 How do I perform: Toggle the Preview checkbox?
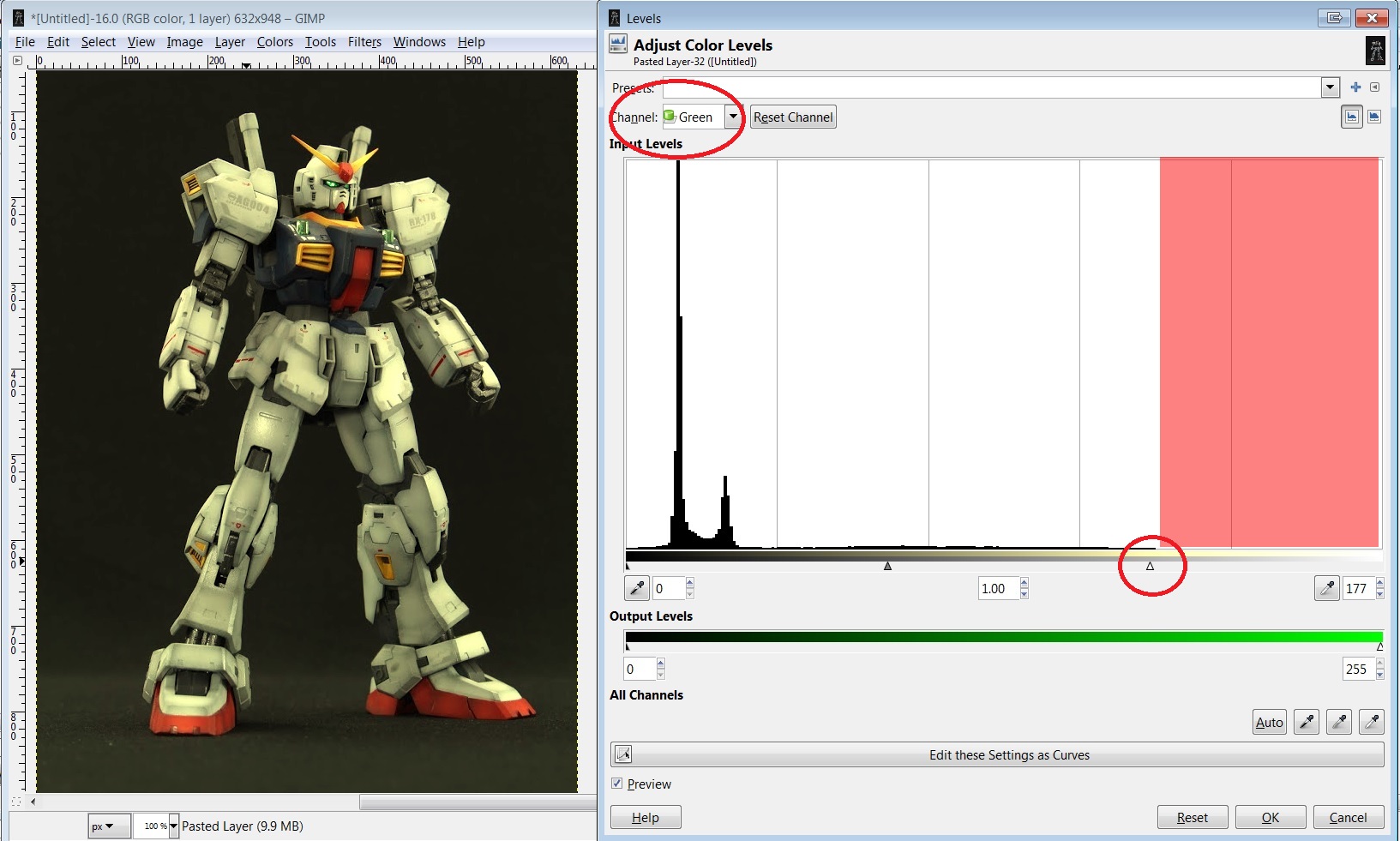coord(617,784)
